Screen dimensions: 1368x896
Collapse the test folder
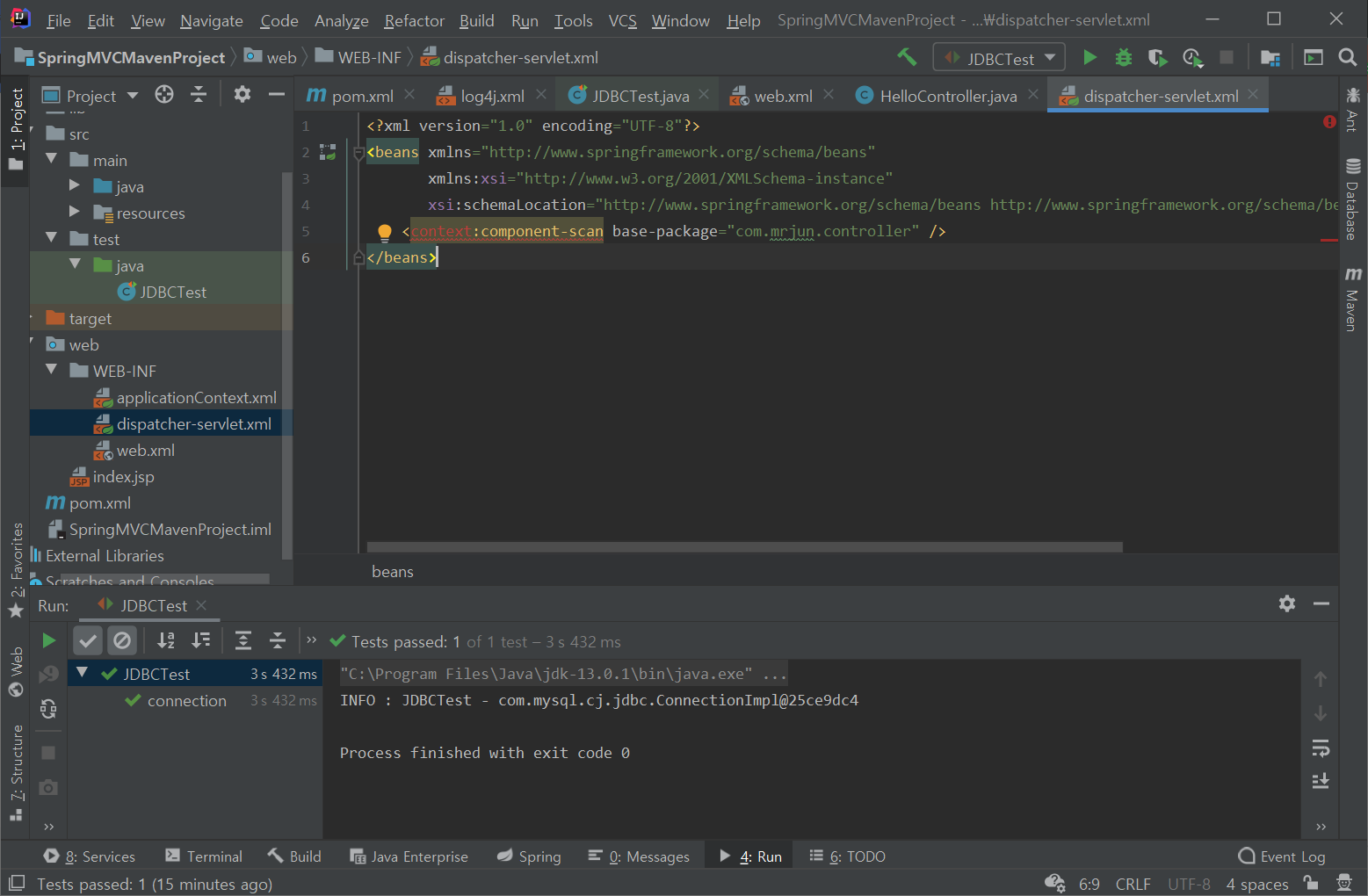(51, 238)
